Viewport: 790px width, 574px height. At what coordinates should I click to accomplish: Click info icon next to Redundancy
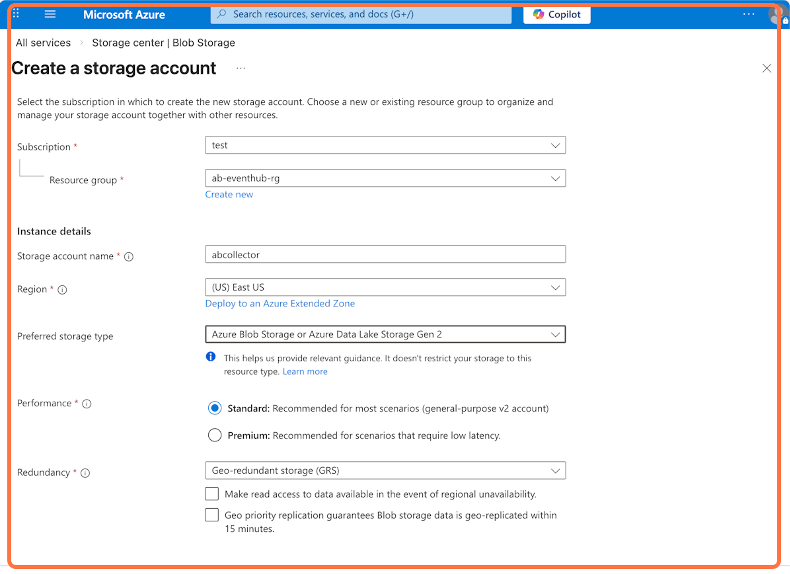tap(85, 473)
